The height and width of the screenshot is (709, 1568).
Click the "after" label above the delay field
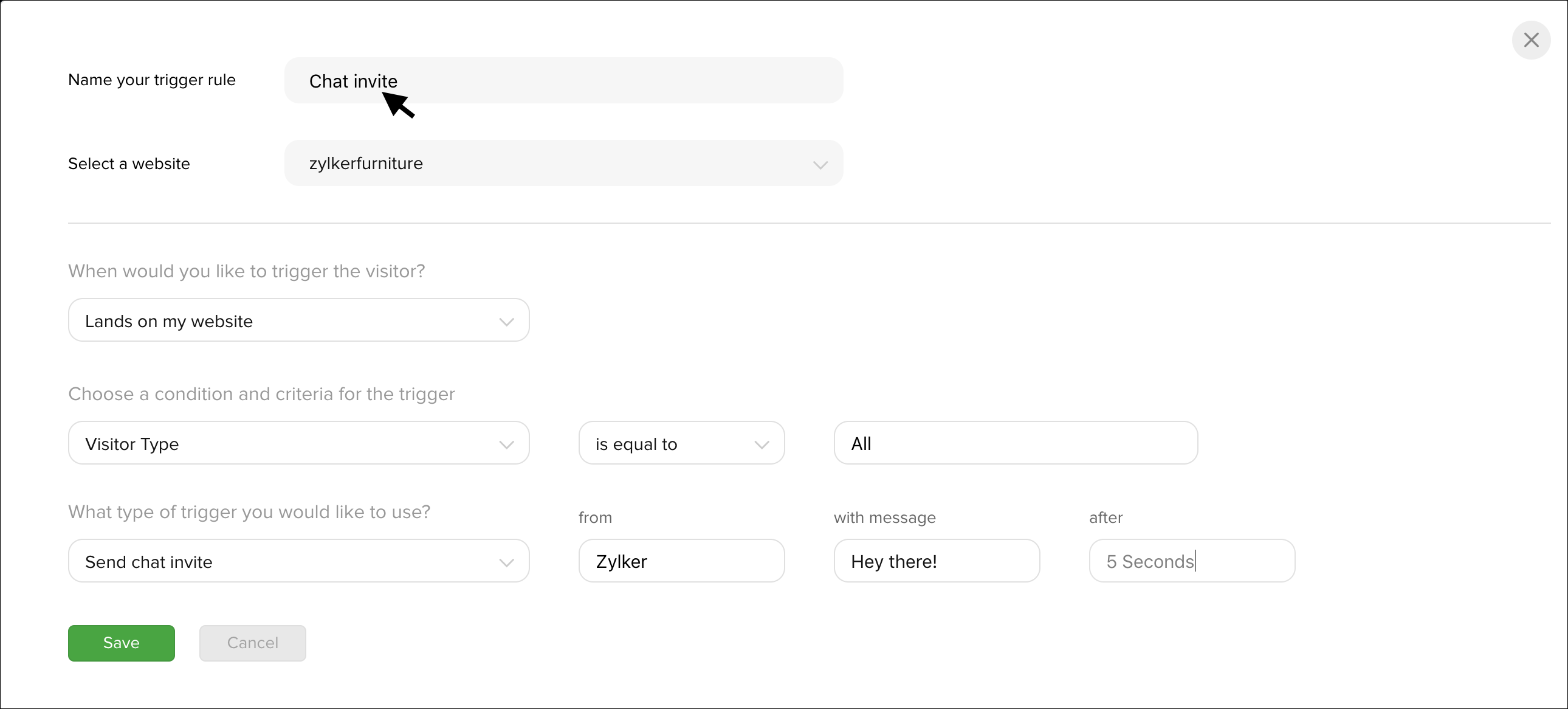(1106, 517)
